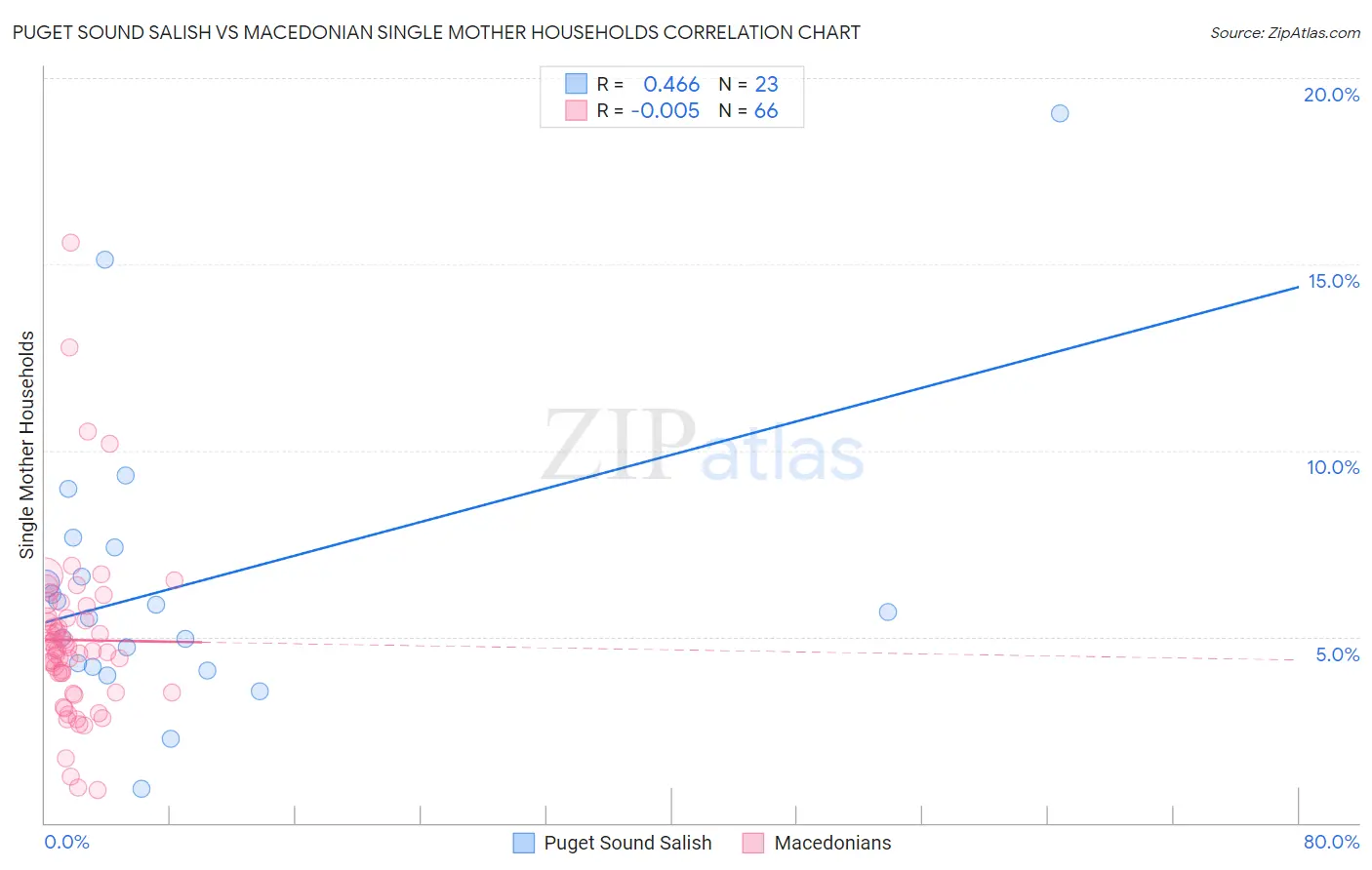
Task: Click the blue data point near 15% at left
Action: pos(104,259)
